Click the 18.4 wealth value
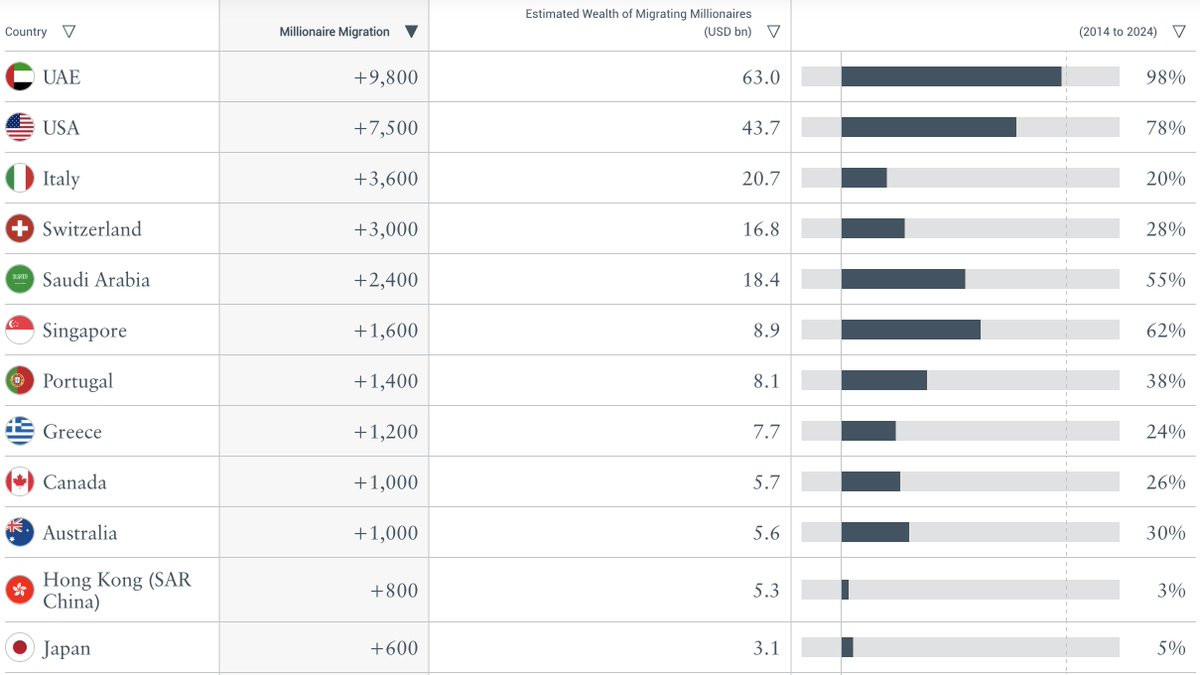 tap(761, 280)
